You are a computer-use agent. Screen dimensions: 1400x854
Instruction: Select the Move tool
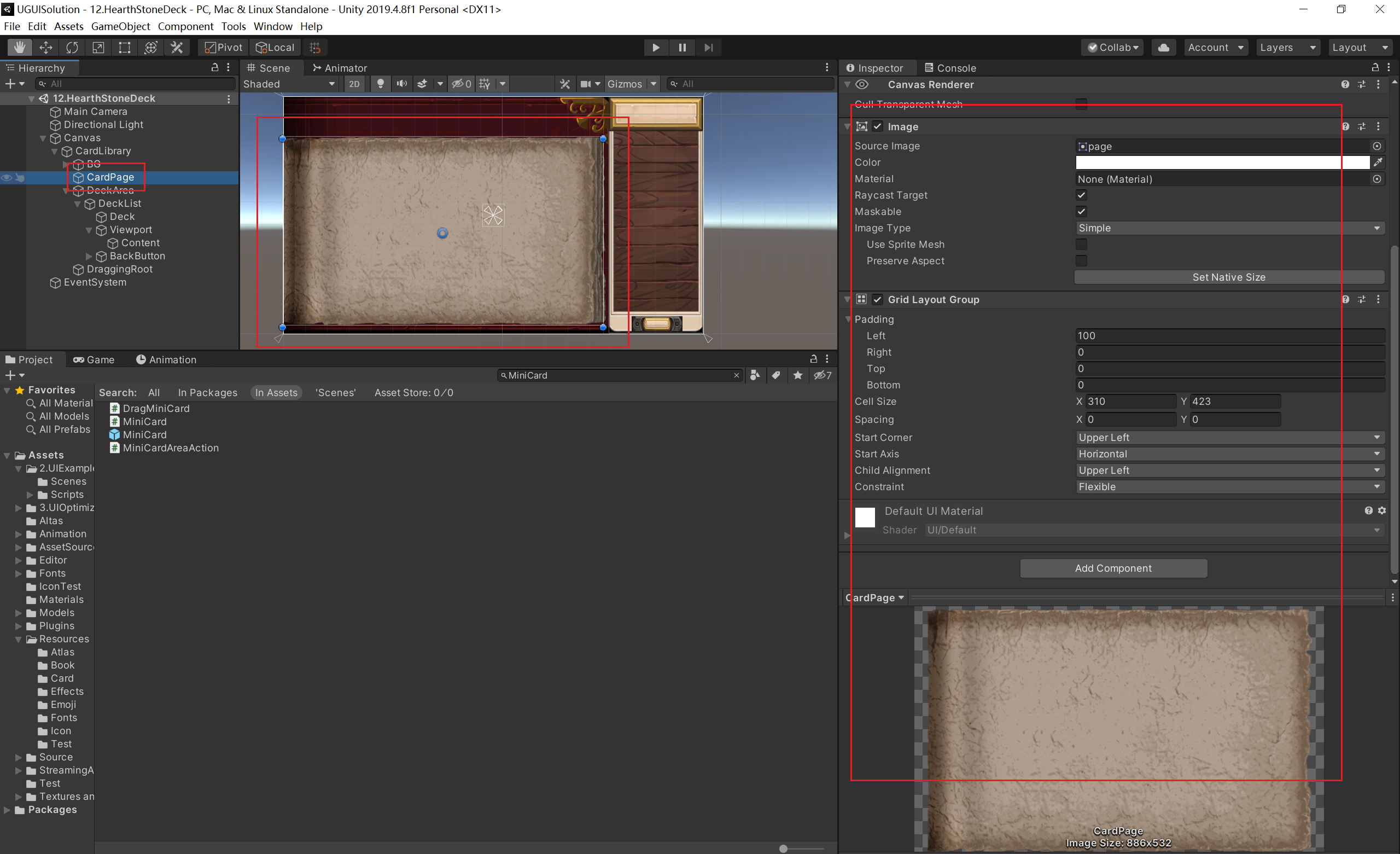point(46,47)
